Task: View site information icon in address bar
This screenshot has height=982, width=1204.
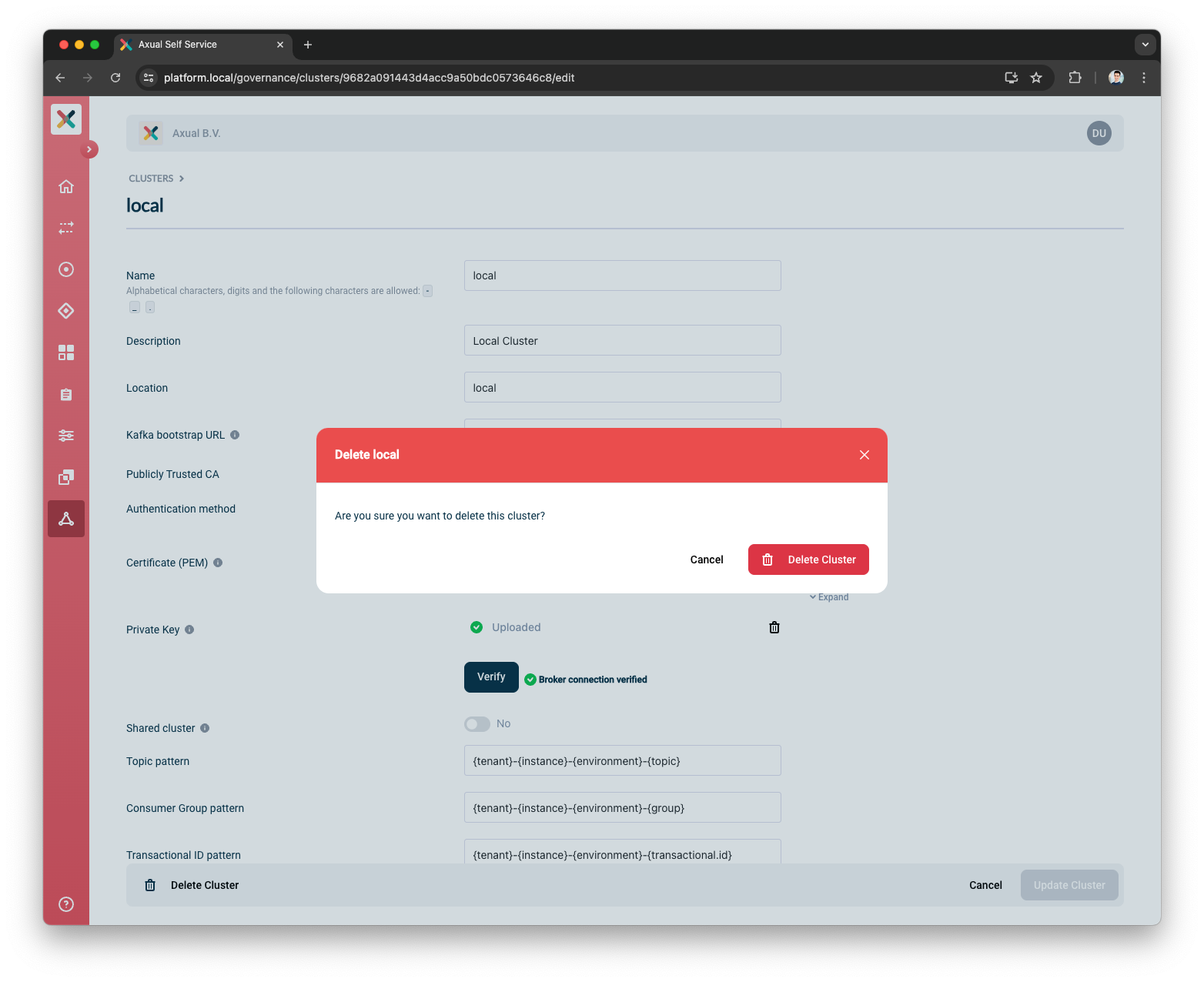Action: pos(149,78)
